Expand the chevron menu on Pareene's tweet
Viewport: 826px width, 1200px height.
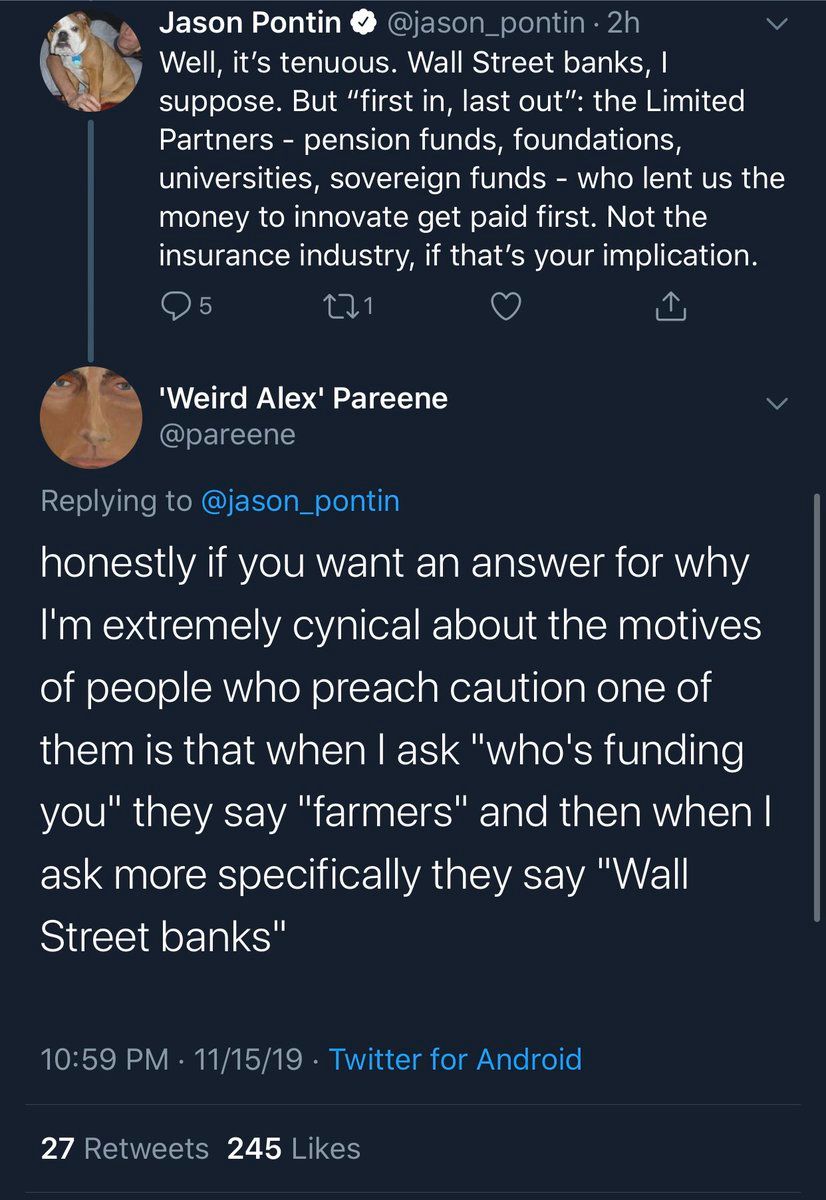pyautogui.click(x=776, y=403)
